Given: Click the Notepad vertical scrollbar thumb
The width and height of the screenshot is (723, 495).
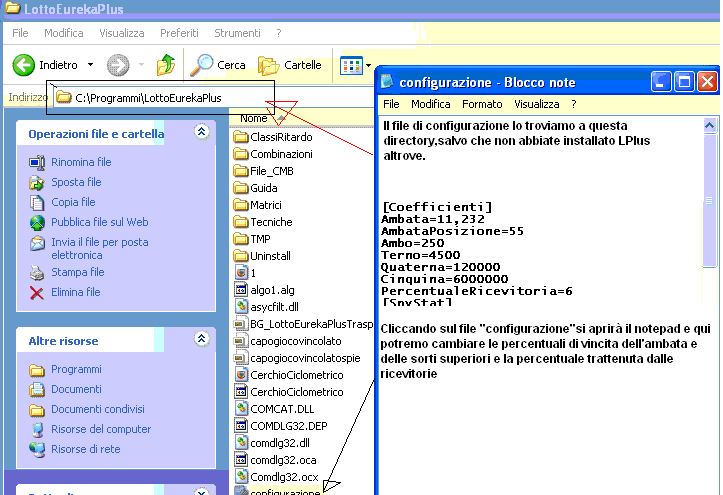Looking at the screenshot, I should pos(710,200).
